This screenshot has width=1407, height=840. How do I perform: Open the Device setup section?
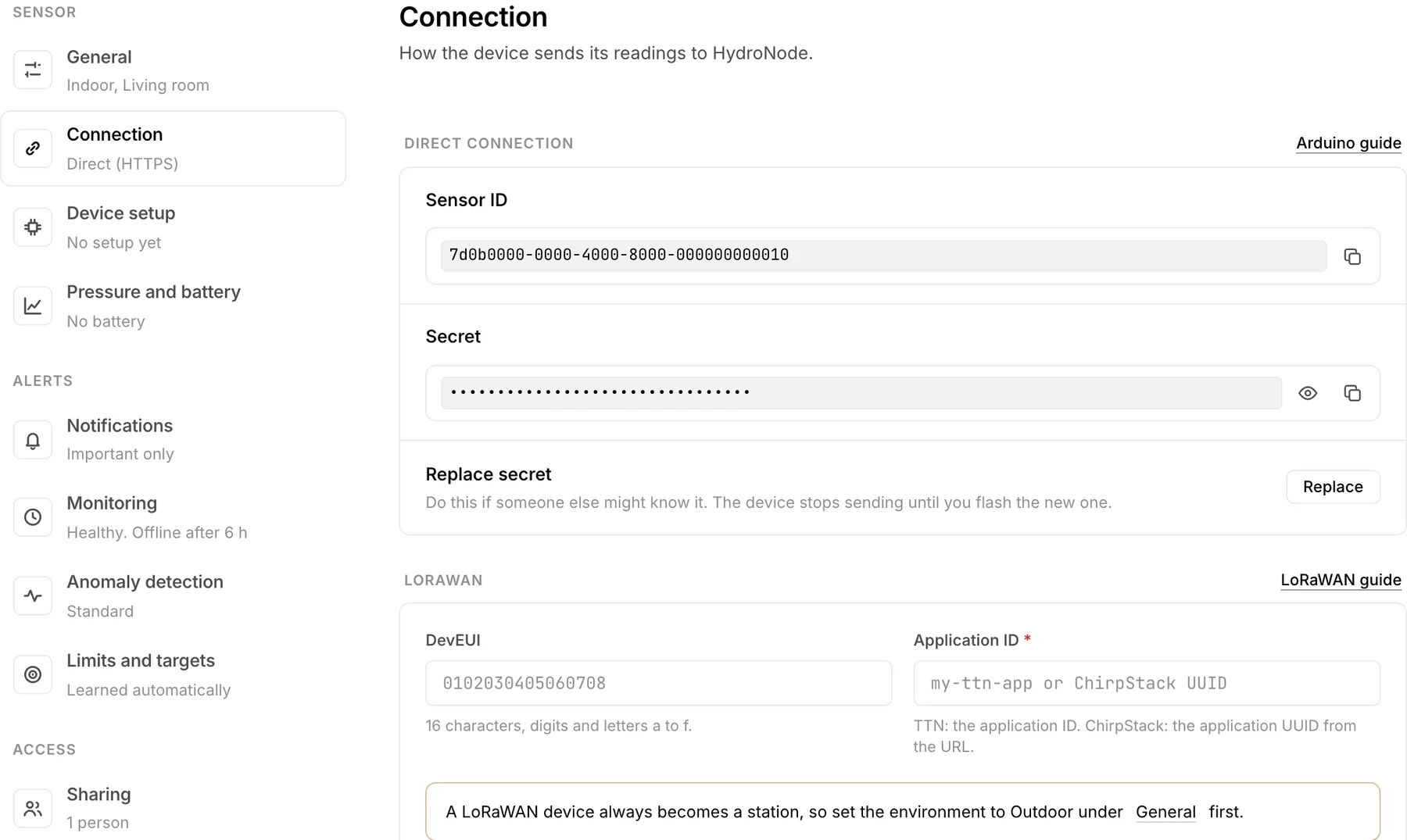tap(173, 227)
